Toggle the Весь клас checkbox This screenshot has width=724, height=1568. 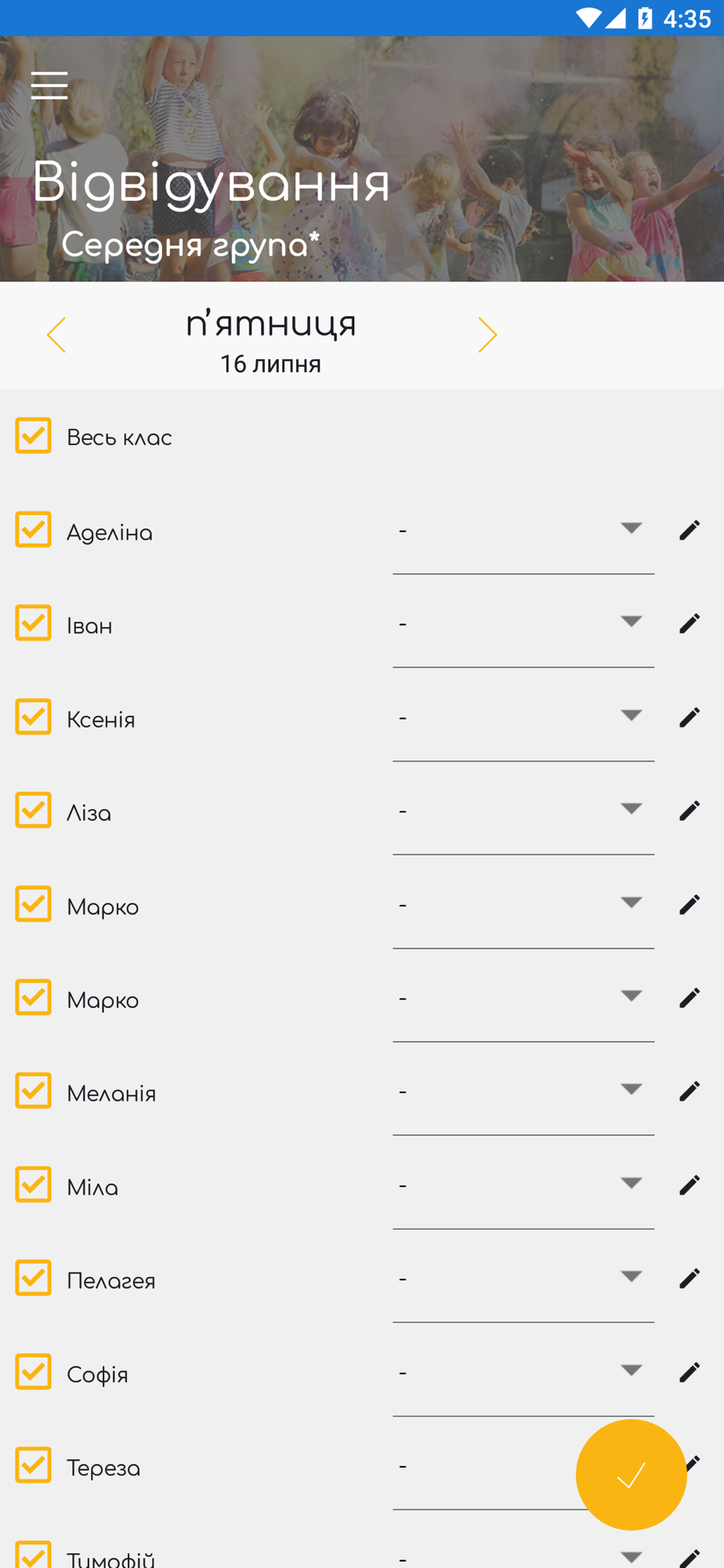[34, 436]
